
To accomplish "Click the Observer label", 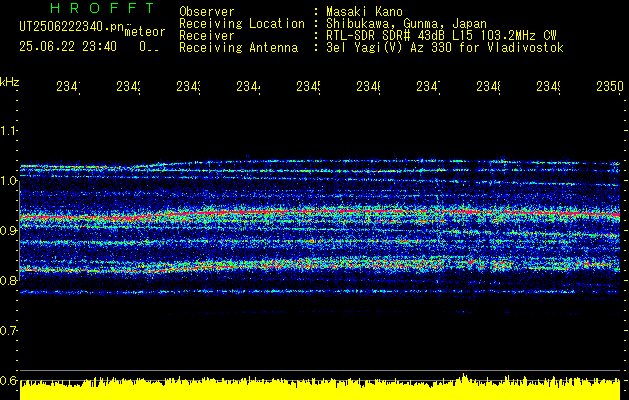I will point(207,12).
